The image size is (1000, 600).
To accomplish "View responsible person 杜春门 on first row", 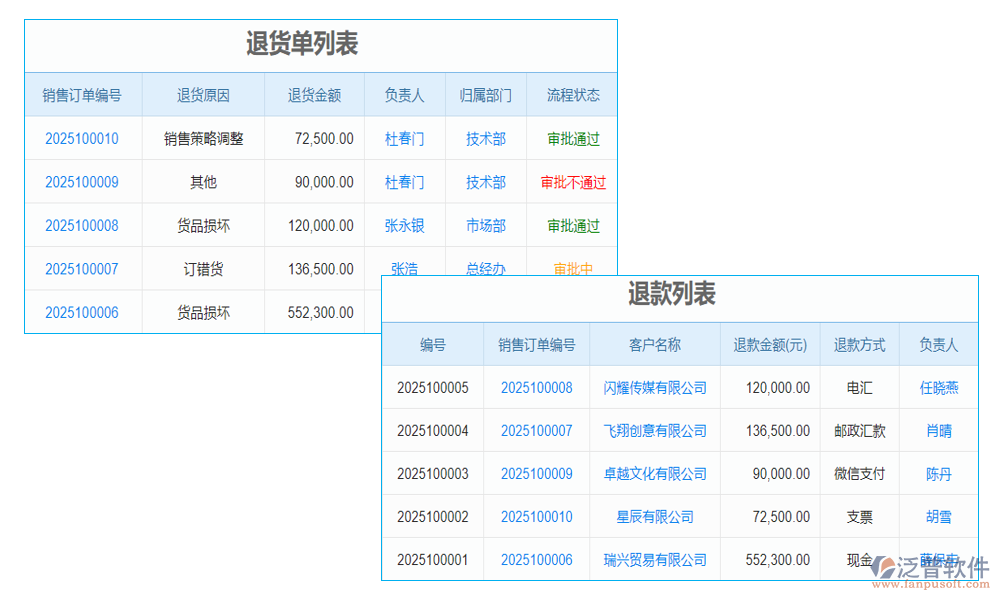I will click(404, 139).
